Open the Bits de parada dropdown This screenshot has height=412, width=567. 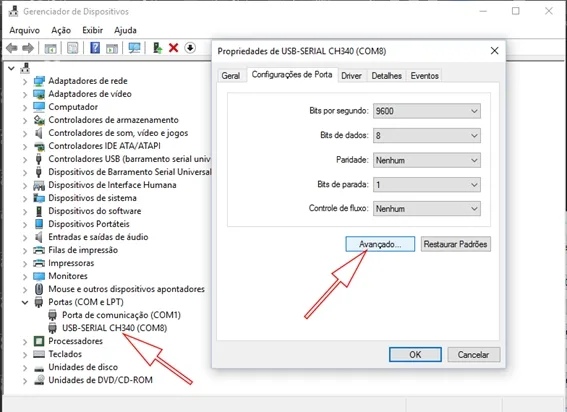427,185
